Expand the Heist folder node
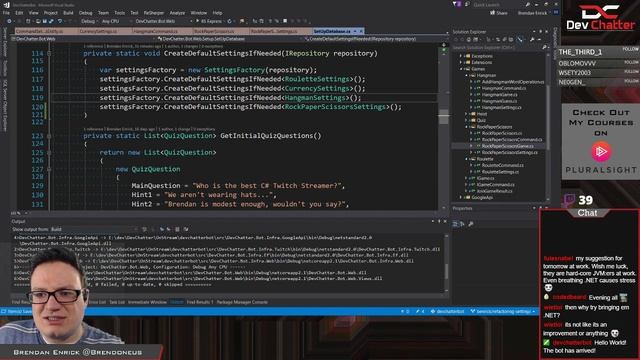The image size is (640, 360). pos(467,114)
